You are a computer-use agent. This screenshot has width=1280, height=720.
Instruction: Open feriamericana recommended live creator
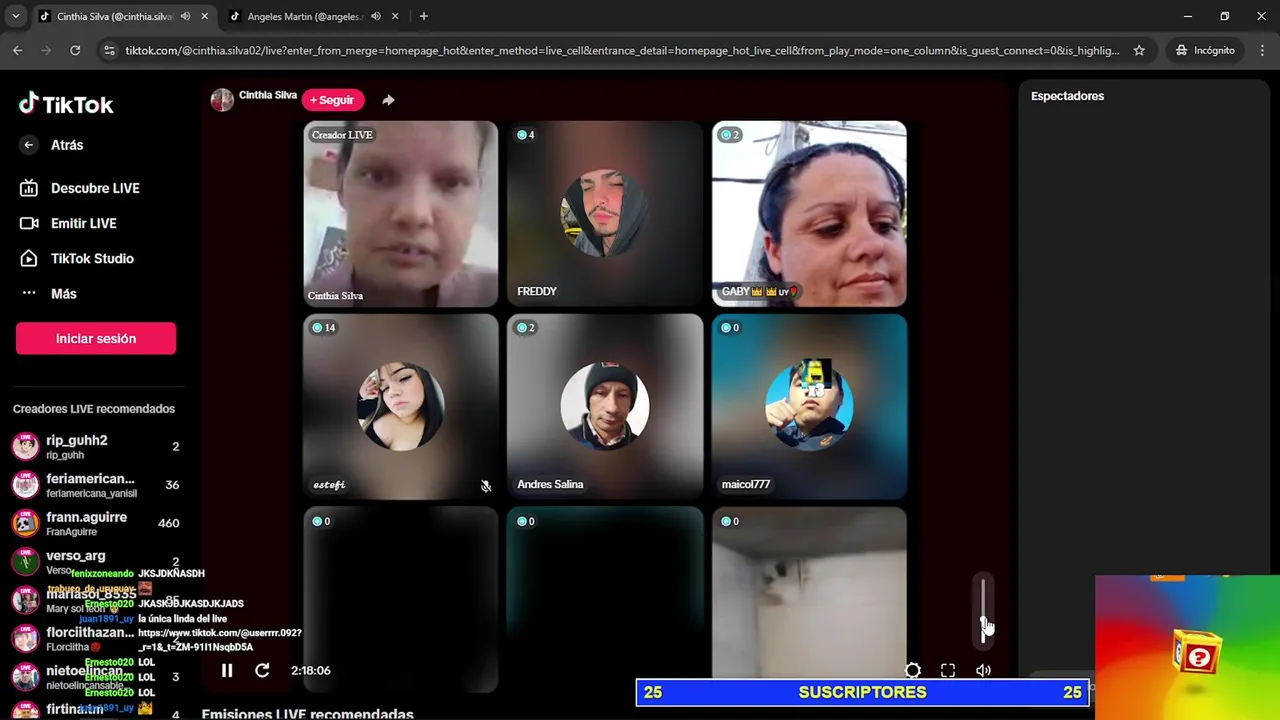tap(97, 485)
